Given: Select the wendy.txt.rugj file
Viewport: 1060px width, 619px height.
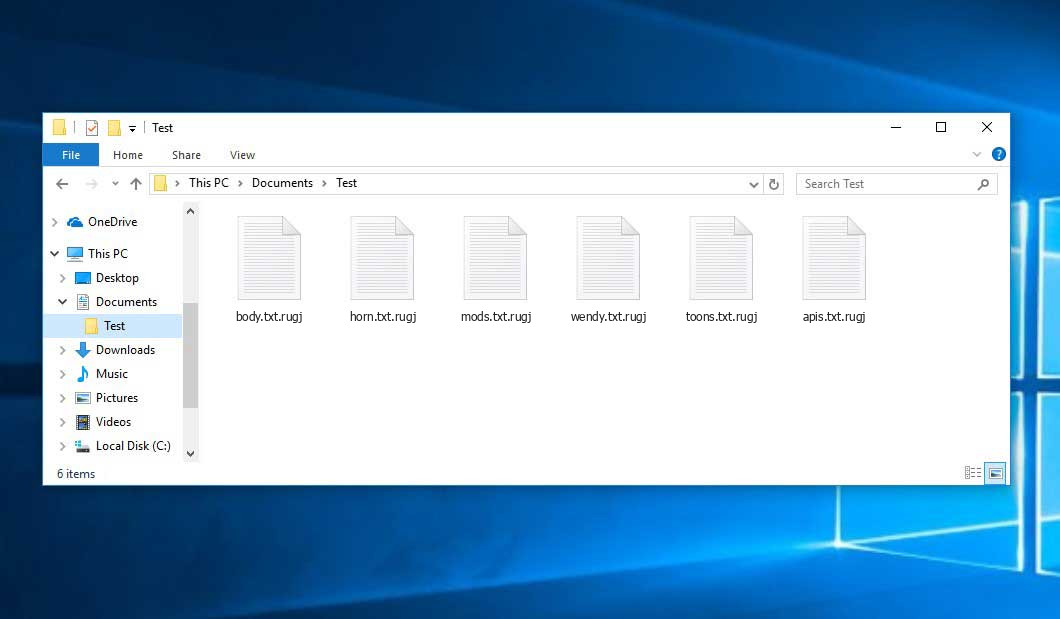Looking at the screenshot, I should pyautogui.click(x=608, y=257).
